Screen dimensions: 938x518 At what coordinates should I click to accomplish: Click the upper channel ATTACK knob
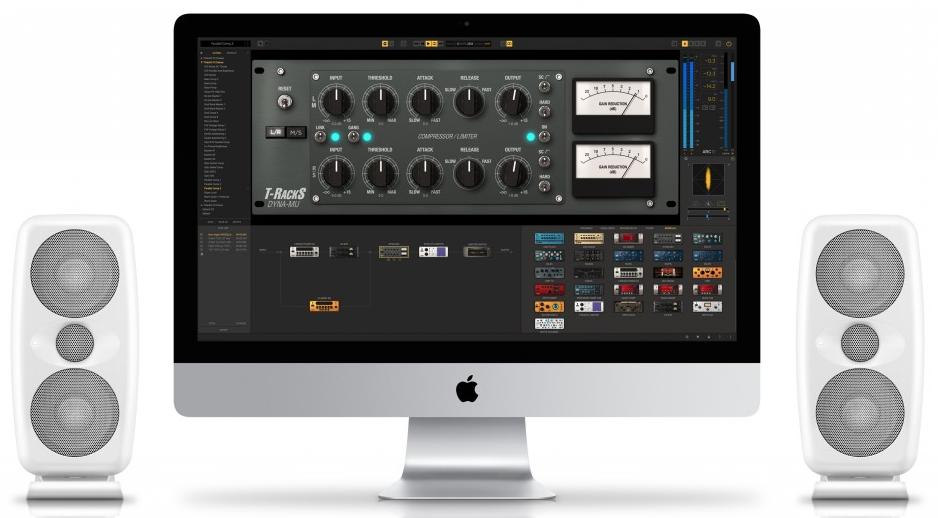(425, 101)
